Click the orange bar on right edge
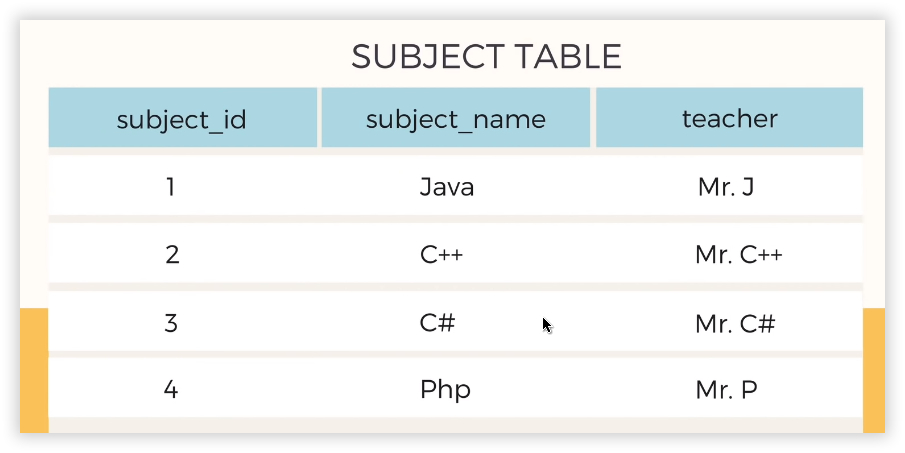The width and height of the screenshot is (905, 453). [x=873, y=370]
